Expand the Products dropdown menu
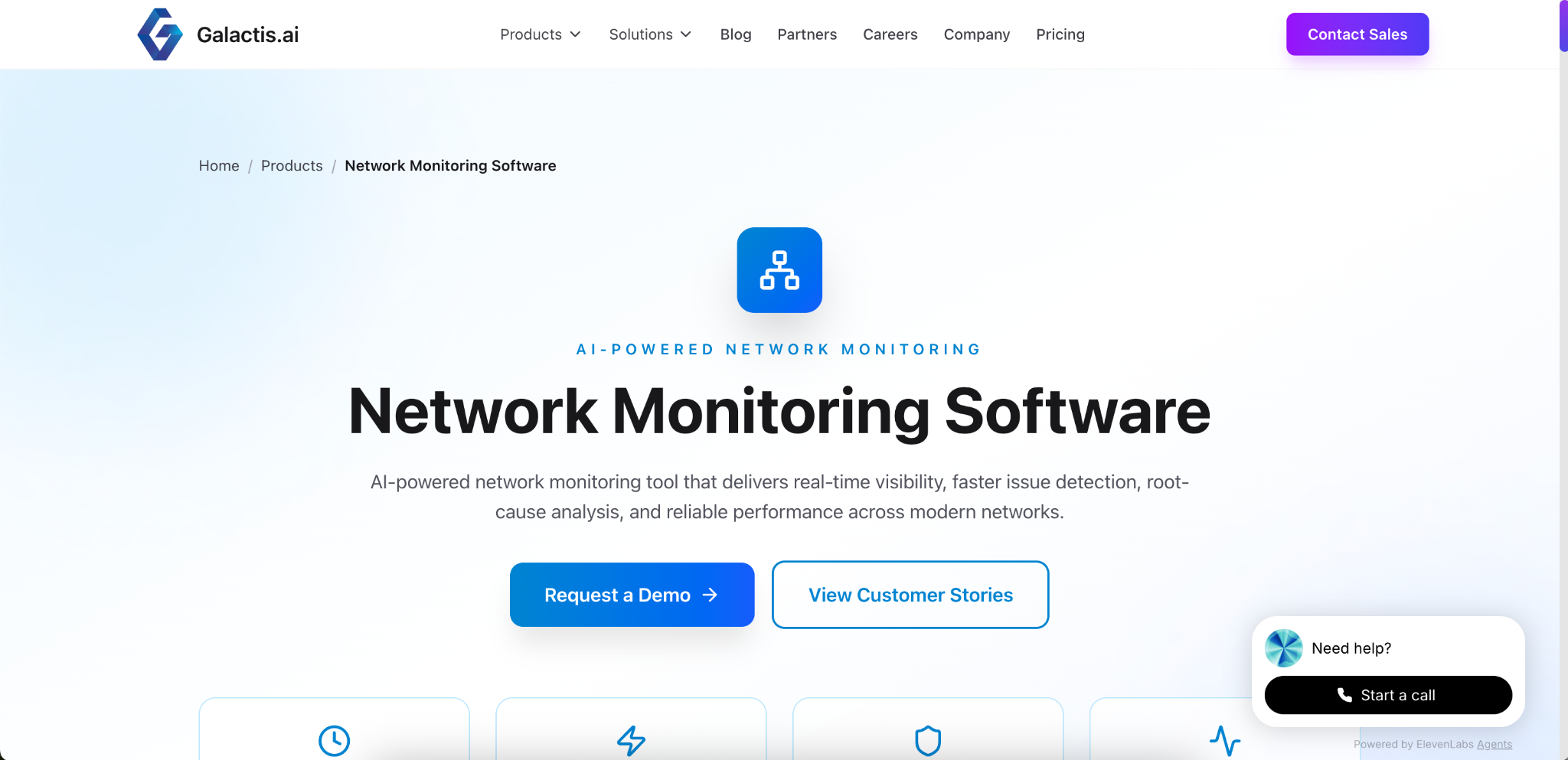This screenshot has height=760, width=1568. pos(541,34)
